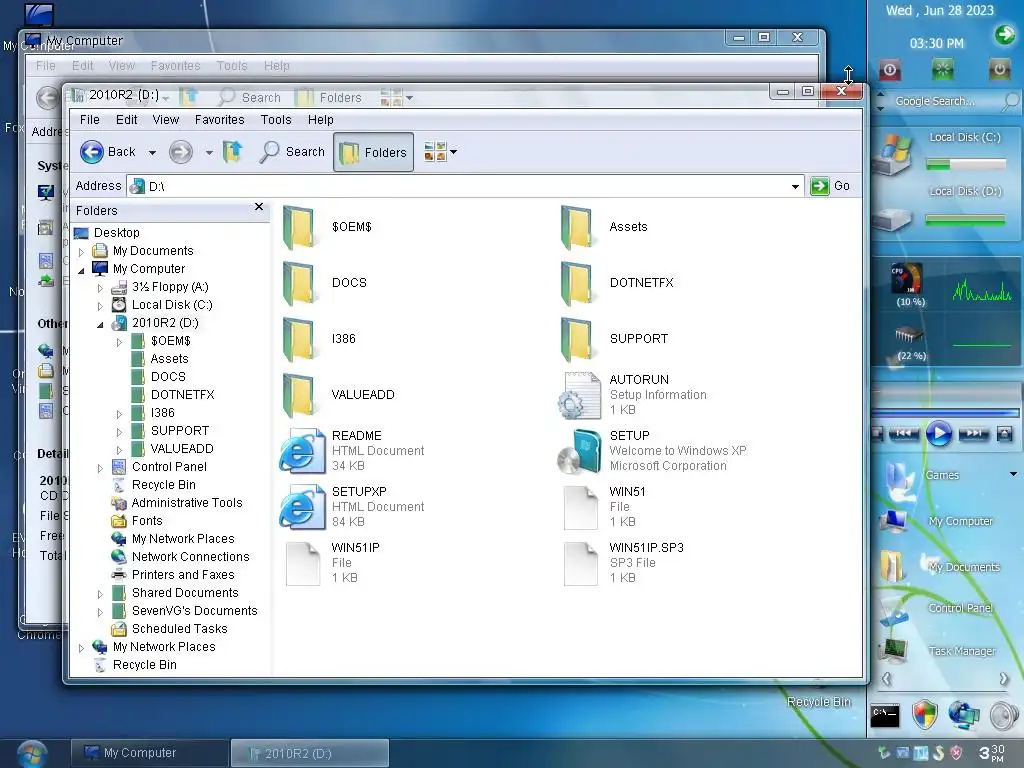Screen dimensions: 1024x768
Task: Select the $OEM$ folder icon
Action: [299, 227]
